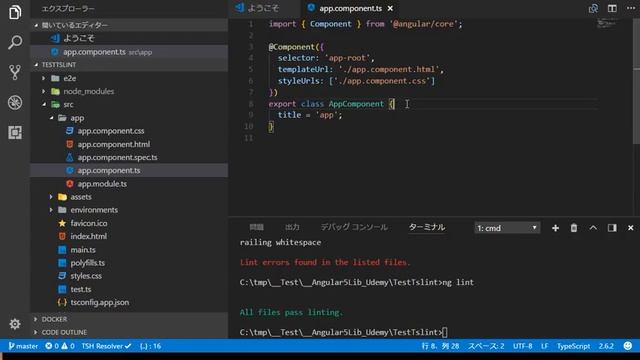This screenshot has height=360, width=640.
Task: Move the panel to the right side
Action: [612, 228]
